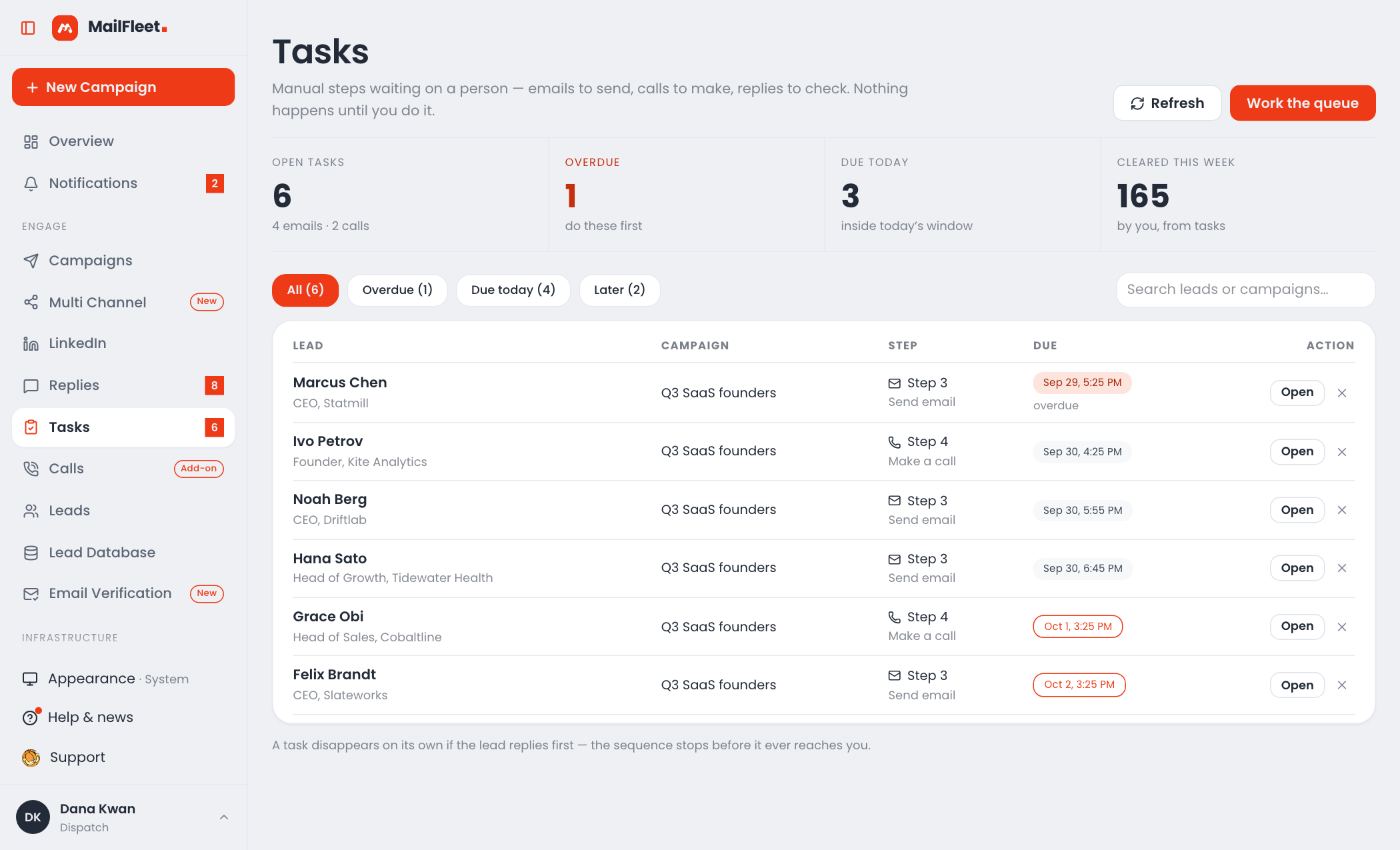Image resolution: width=1400 pixels, height=850 pixels.
Task: Refresh the task list
Action: point(1167,103)
